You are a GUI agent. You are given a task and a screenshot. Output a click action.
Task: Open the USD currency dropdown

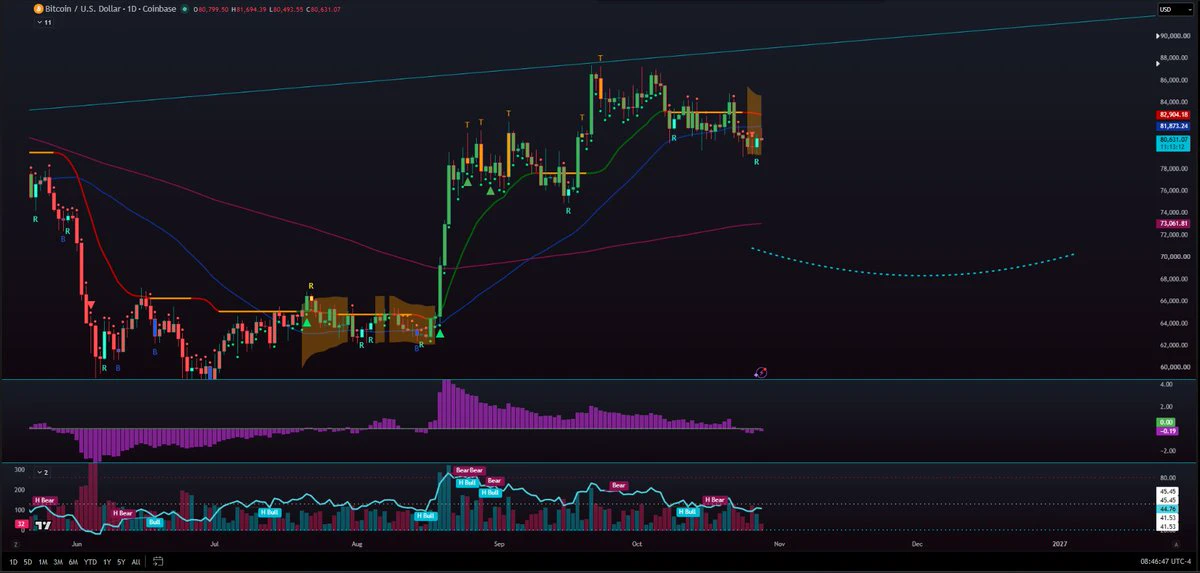pos(1166,9)
